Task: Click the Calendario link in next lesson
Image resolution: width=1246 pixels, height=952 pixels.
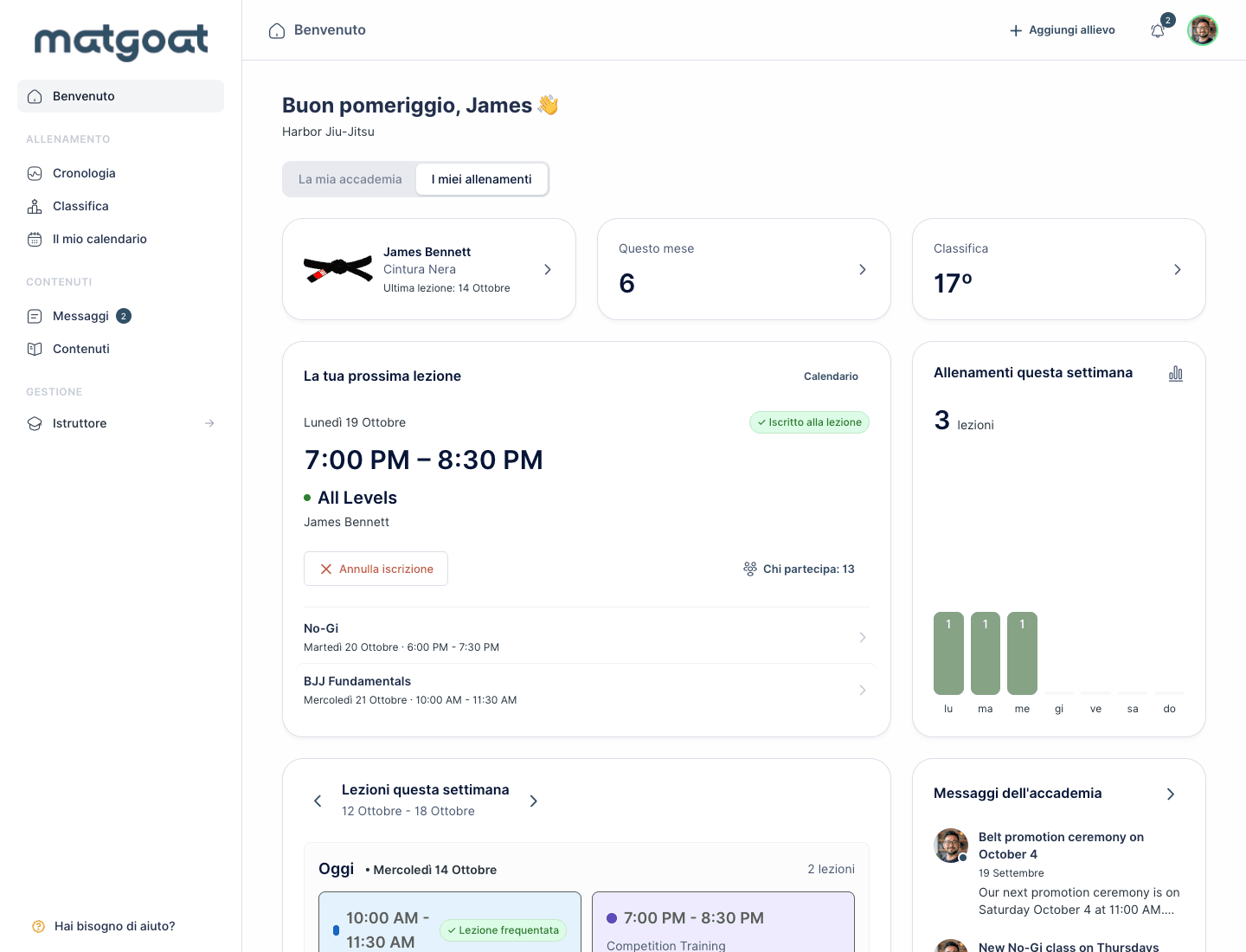Action: [831, 376]
